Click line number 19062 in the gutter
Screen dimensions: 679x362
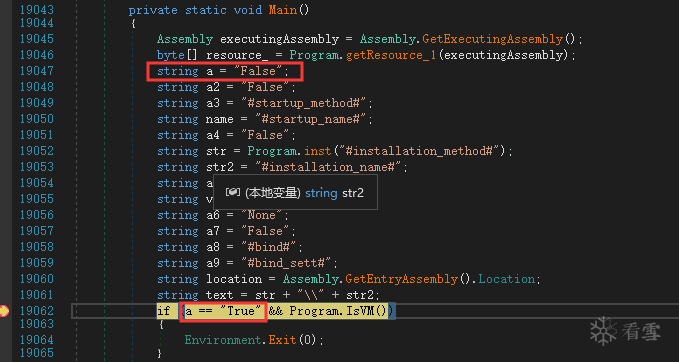[37, 311]
